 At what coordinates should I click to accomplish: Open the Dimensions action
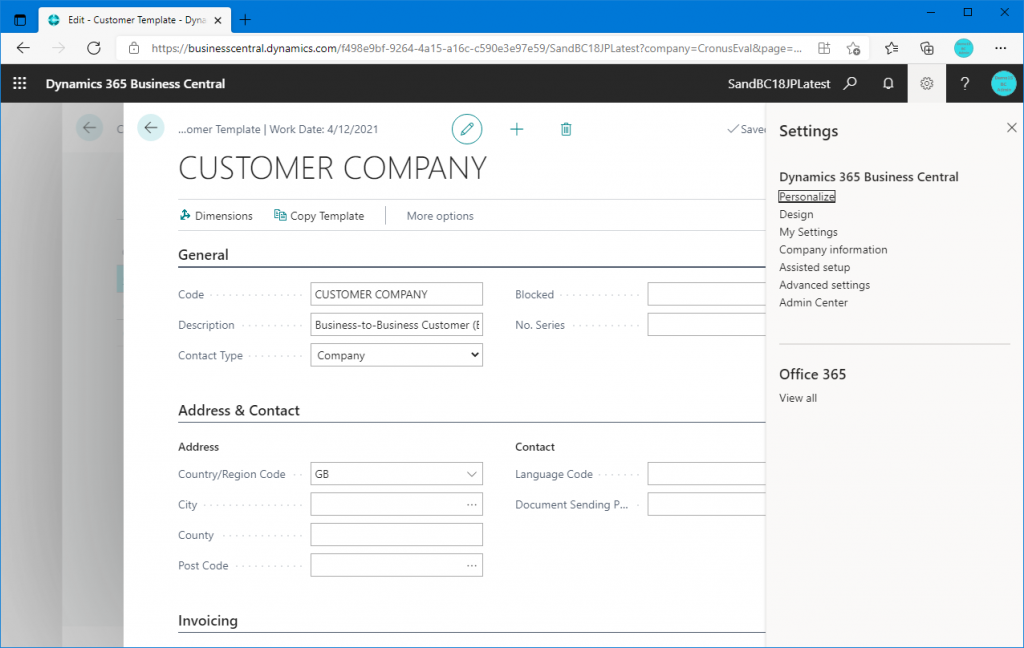click(216, 216)
